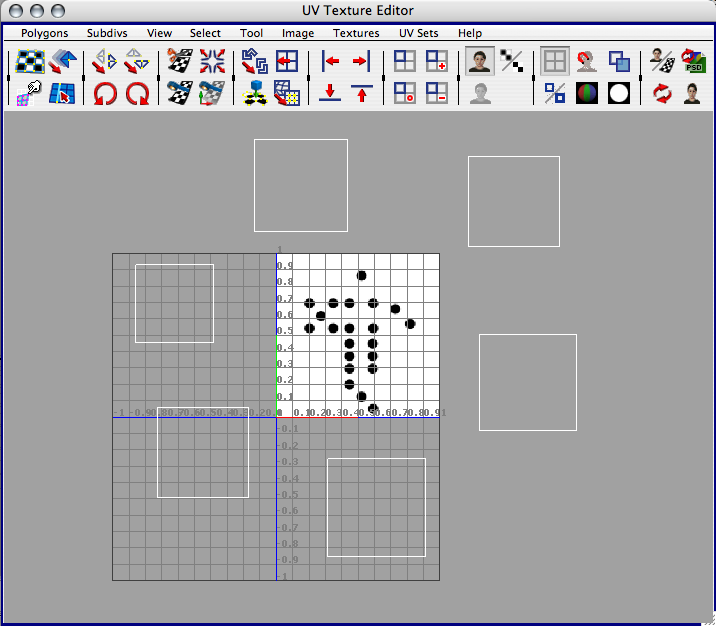
Task: Select the rightmost black UV point
Action: click(410, 324)
